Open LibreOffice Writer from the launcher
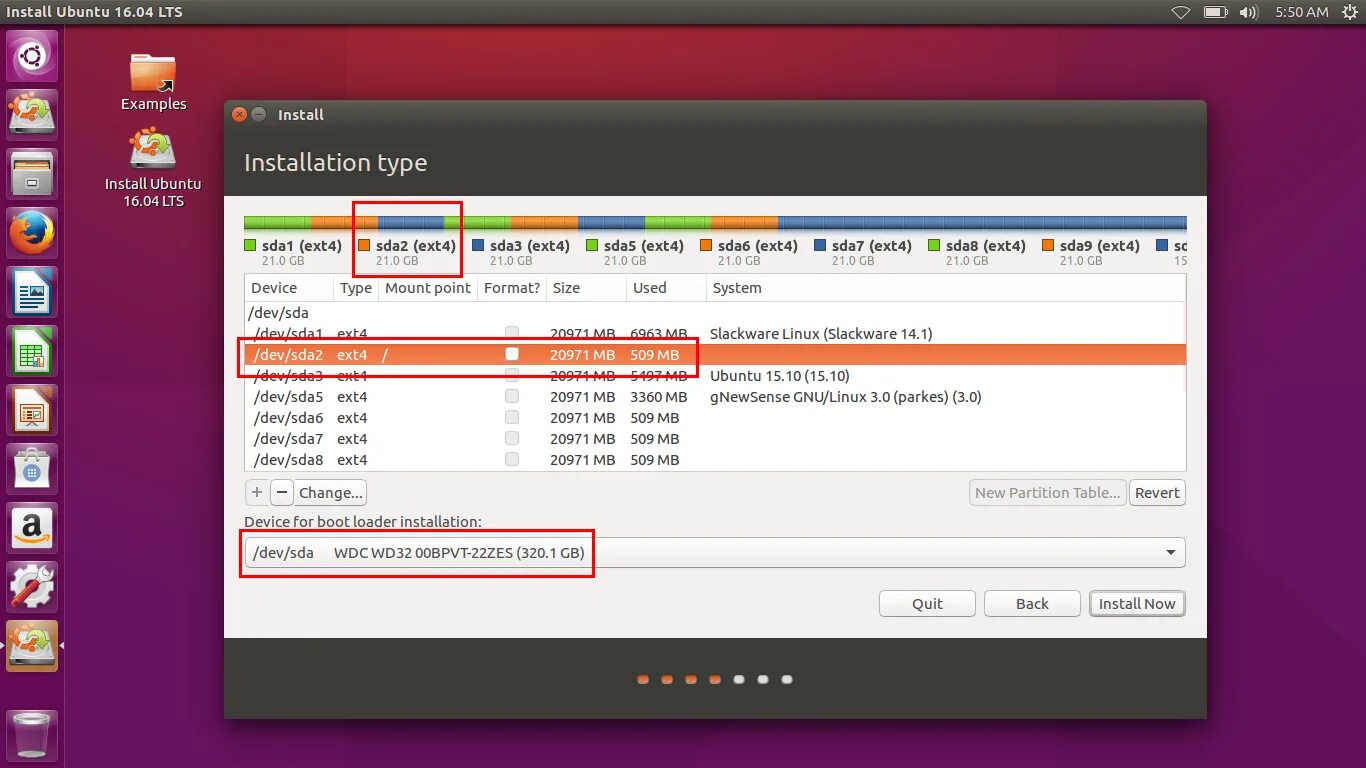The image size is (1366, 768). [x=32, y=292]
